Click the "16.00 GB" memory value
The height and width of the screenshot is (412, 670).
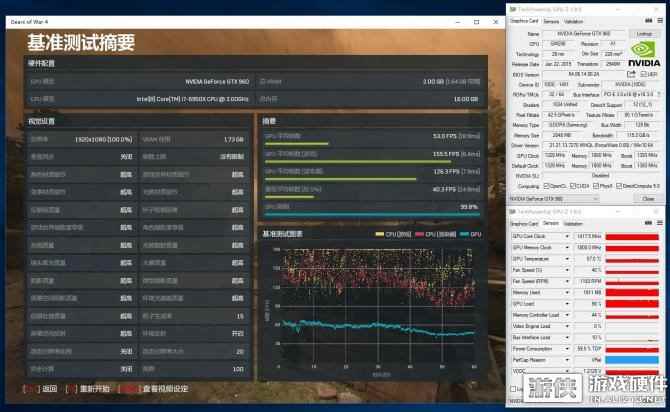tap(466, 99)
